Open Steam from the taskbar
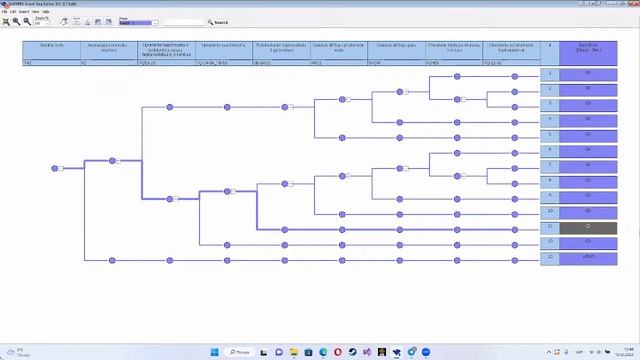 [352, 352]
